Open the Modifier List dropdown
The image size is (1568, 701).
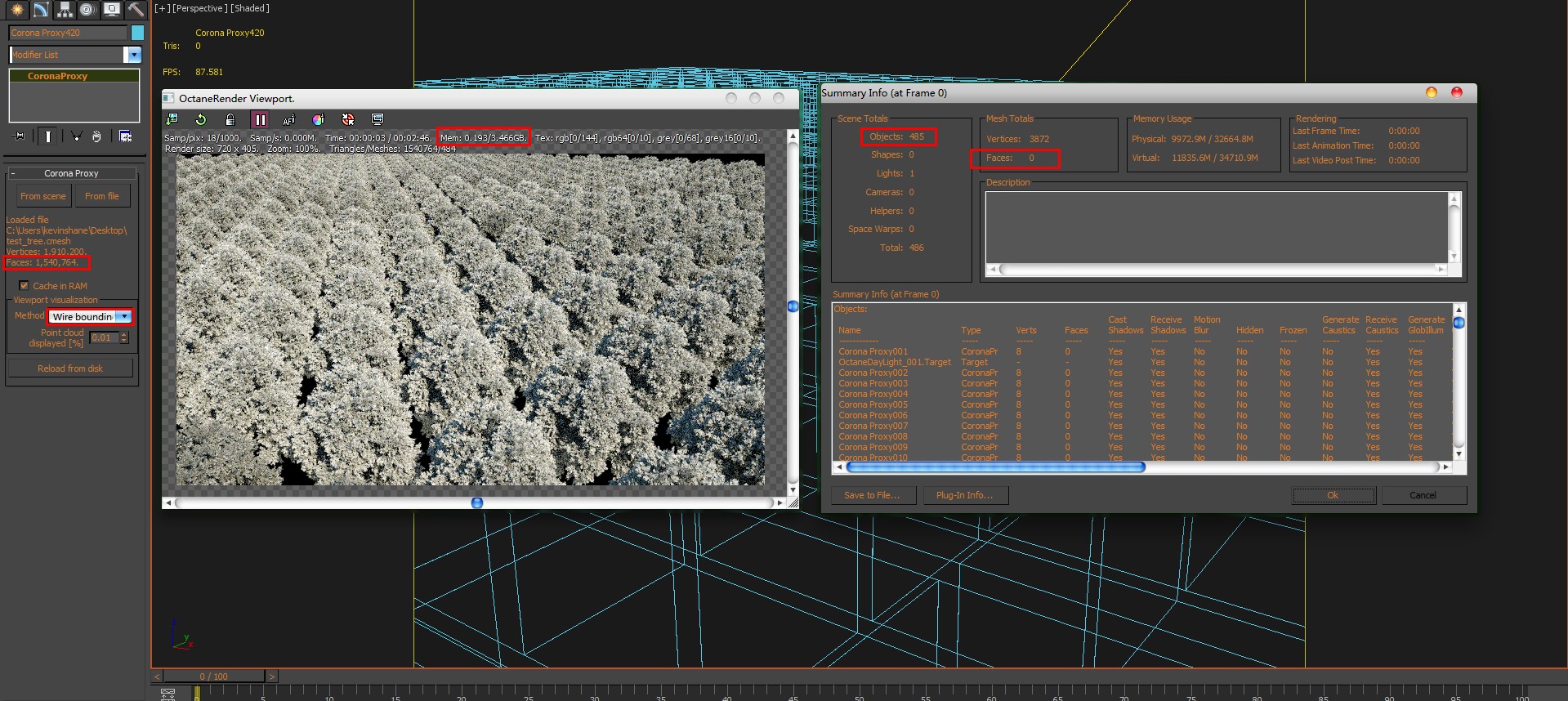coord(133,55)
